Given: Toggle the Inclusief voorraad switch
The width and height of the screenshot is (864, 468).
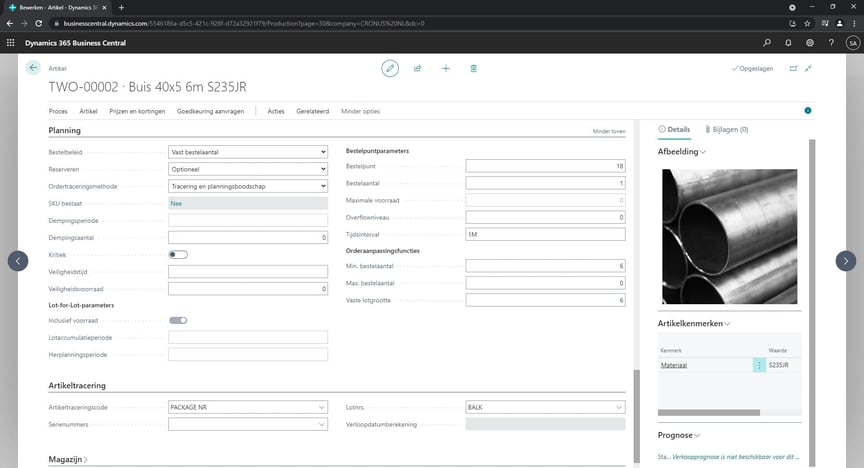Looking at the screenshot, I should click(178, 320).
